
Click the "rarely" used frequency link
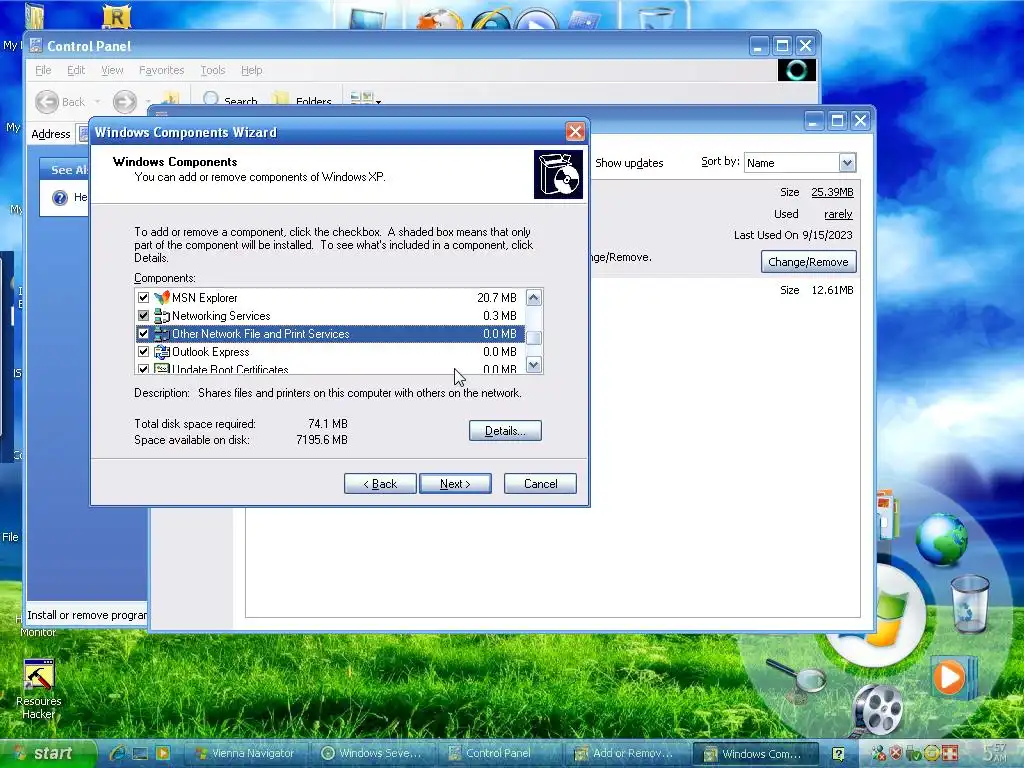(x=838, y=214)
